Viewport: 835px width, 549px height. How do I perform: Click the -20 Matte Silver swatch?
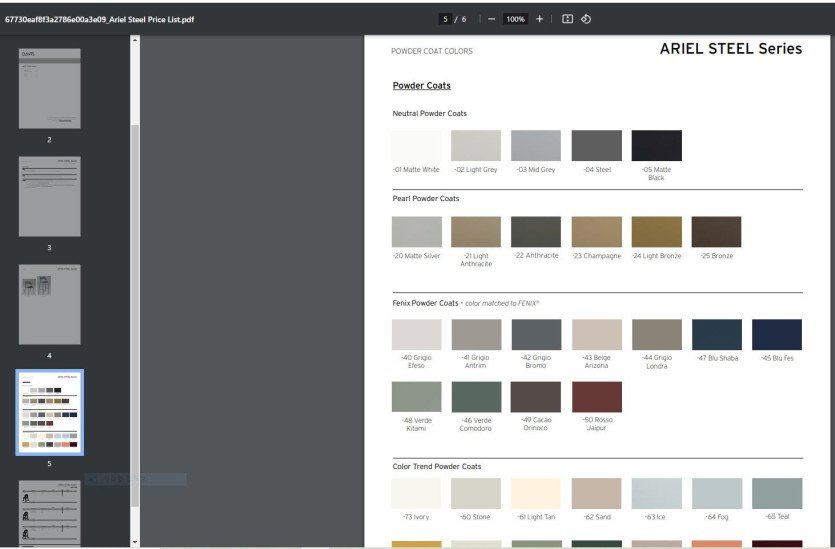416,232
